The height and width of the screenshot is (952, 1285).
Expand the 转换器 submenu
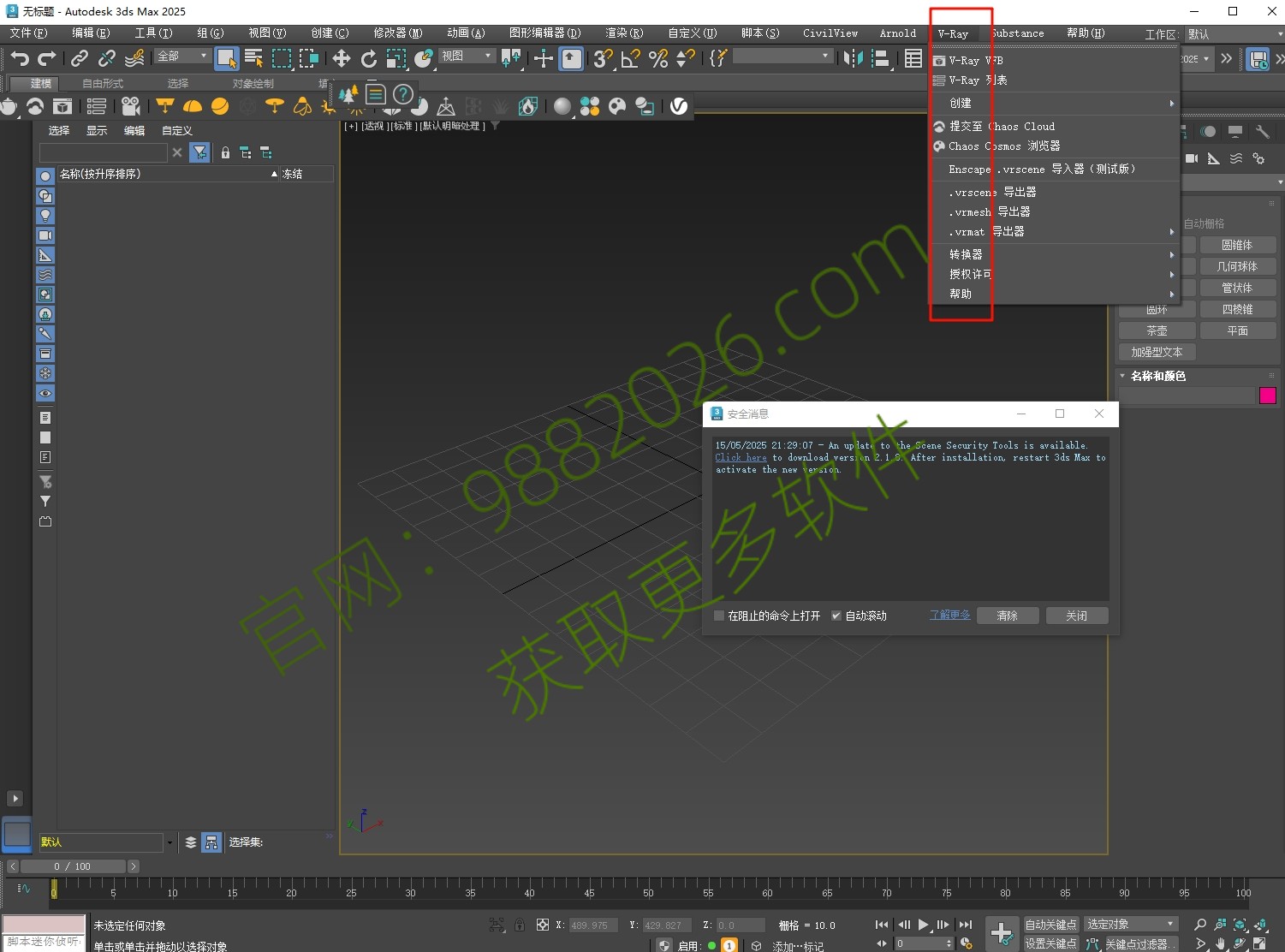pyautogui.click(x=1056, y=254)
